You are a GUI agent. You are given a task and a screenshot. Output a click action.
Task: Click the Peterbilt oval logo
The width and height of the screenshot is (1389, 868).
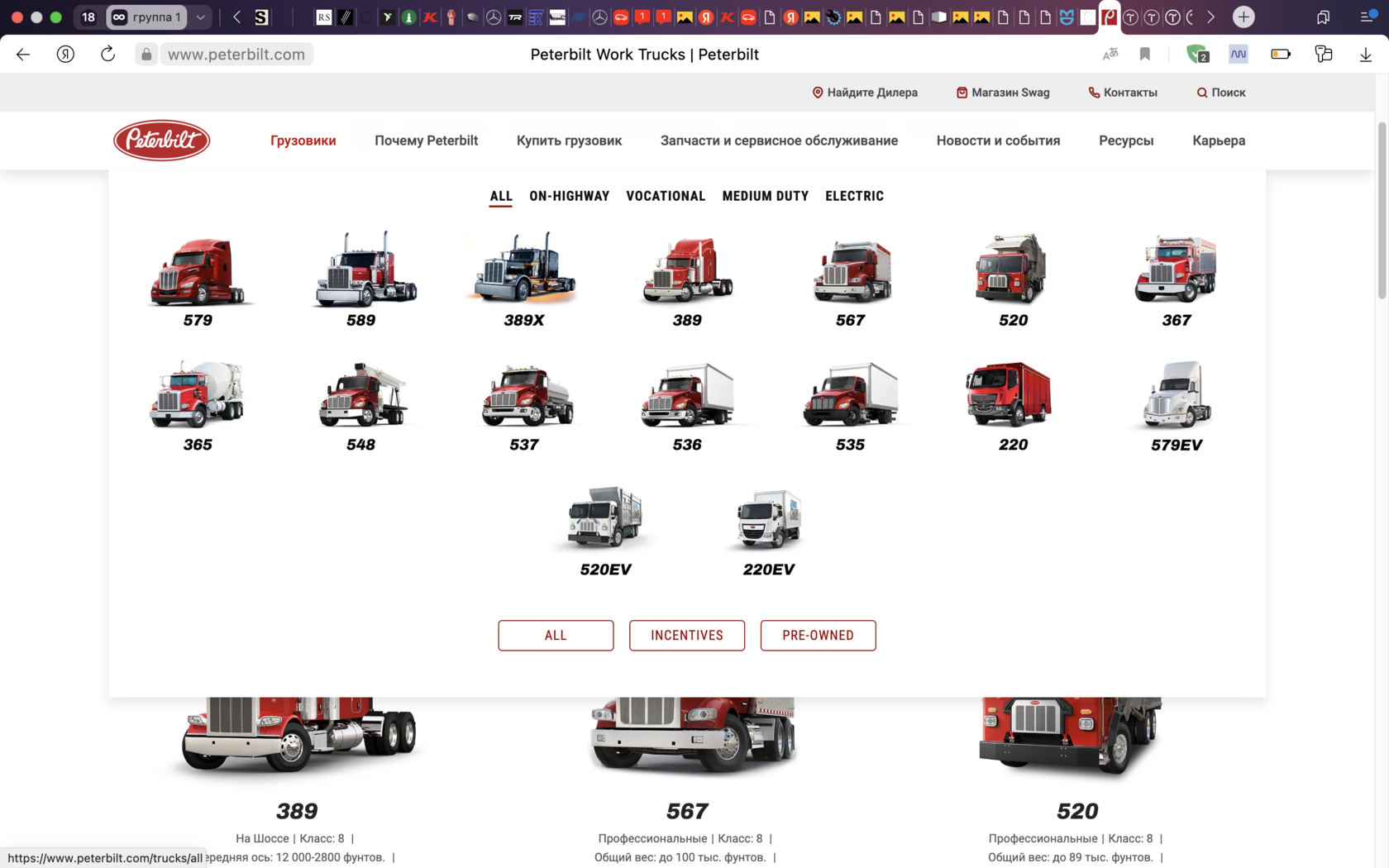coord(161,141)
